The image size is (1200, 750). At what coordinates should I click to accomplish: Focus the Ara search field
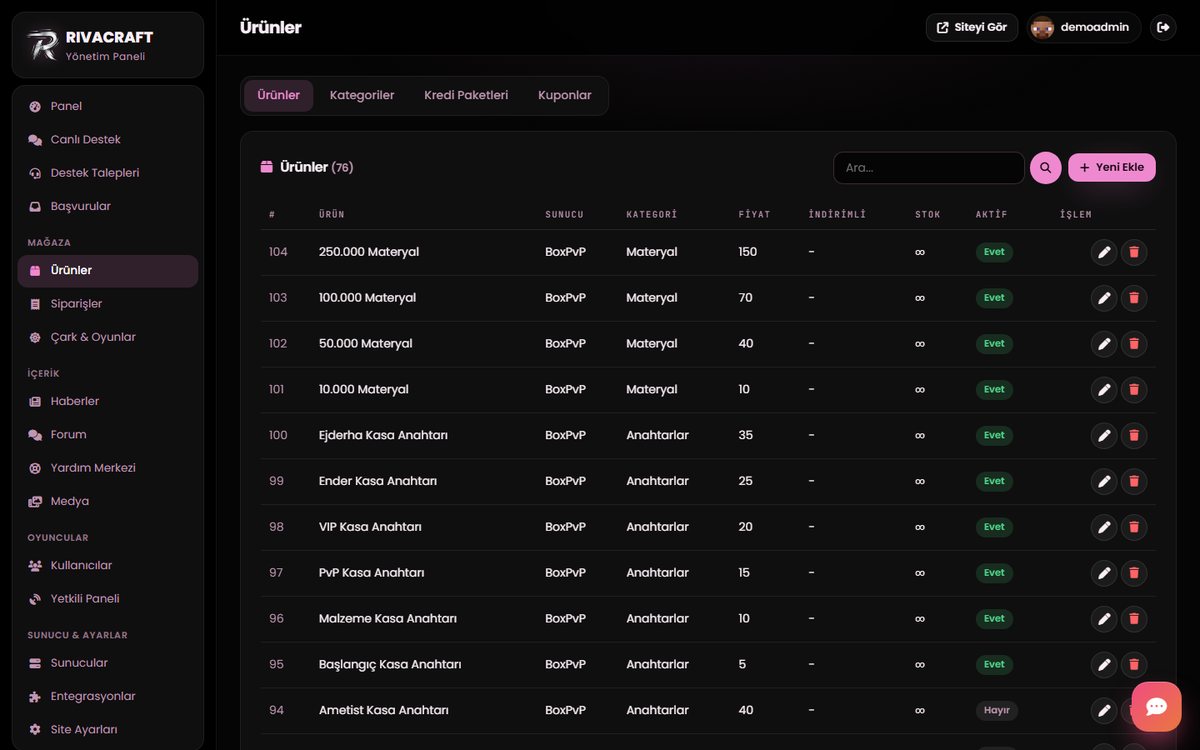(x=928, y=168)
